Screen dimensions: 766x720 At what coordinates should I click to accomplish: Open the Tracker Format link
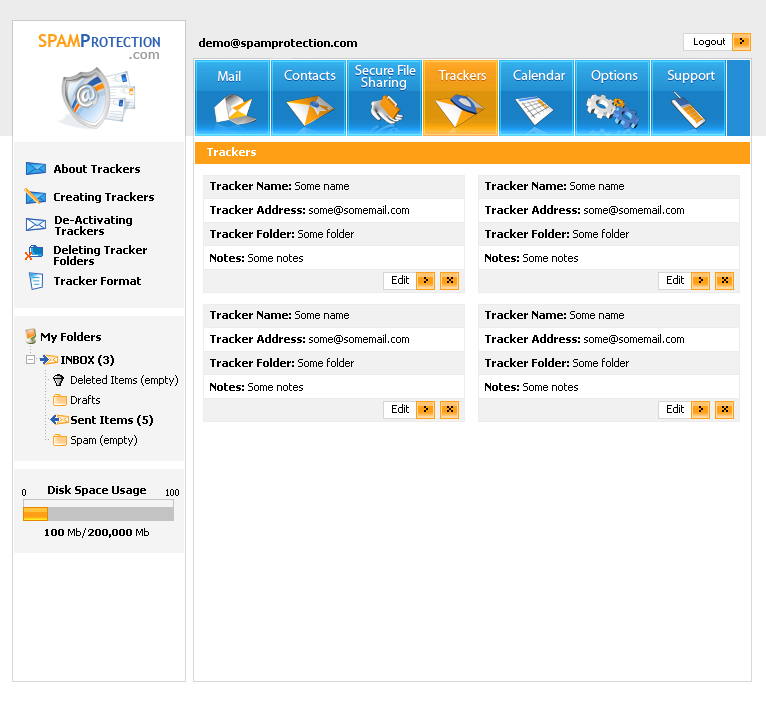coord(97,281)
